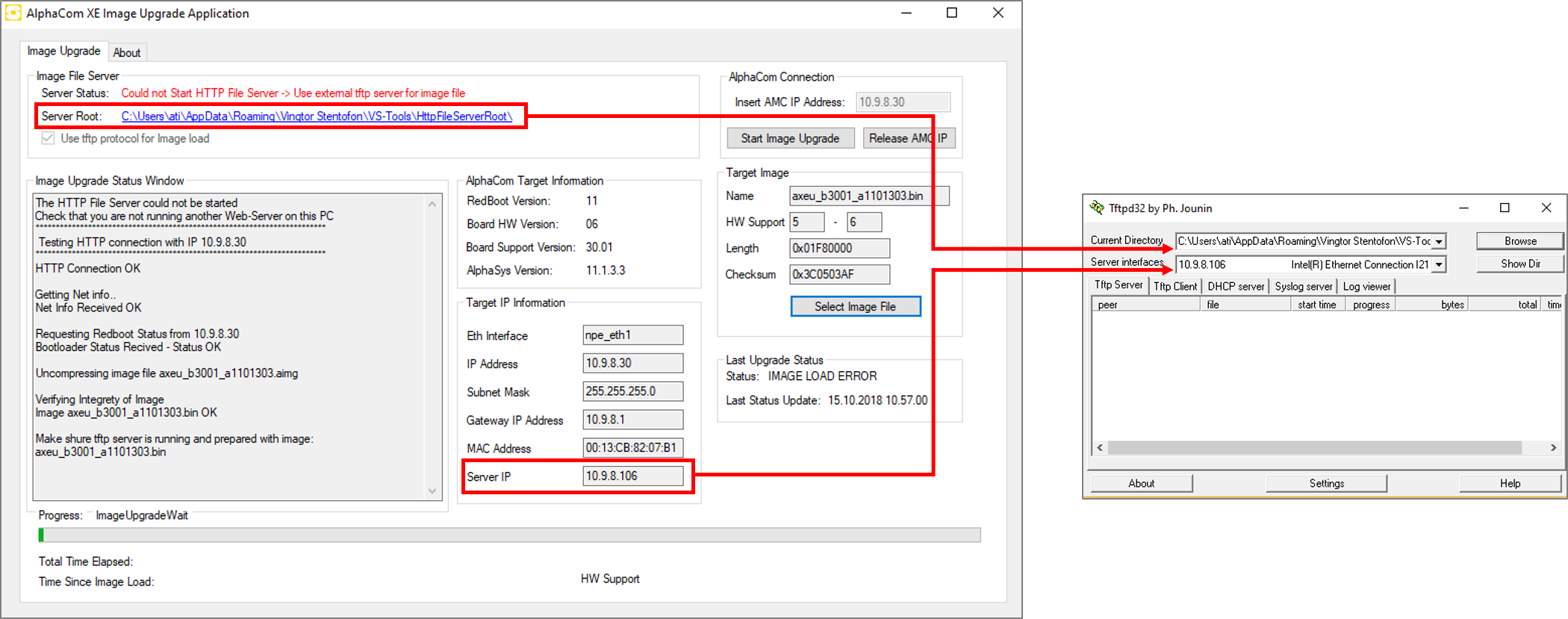The height and width of the screenshot is (619, 1568).
Task: Open the Server Root folder path link
Action: [317, 116]
